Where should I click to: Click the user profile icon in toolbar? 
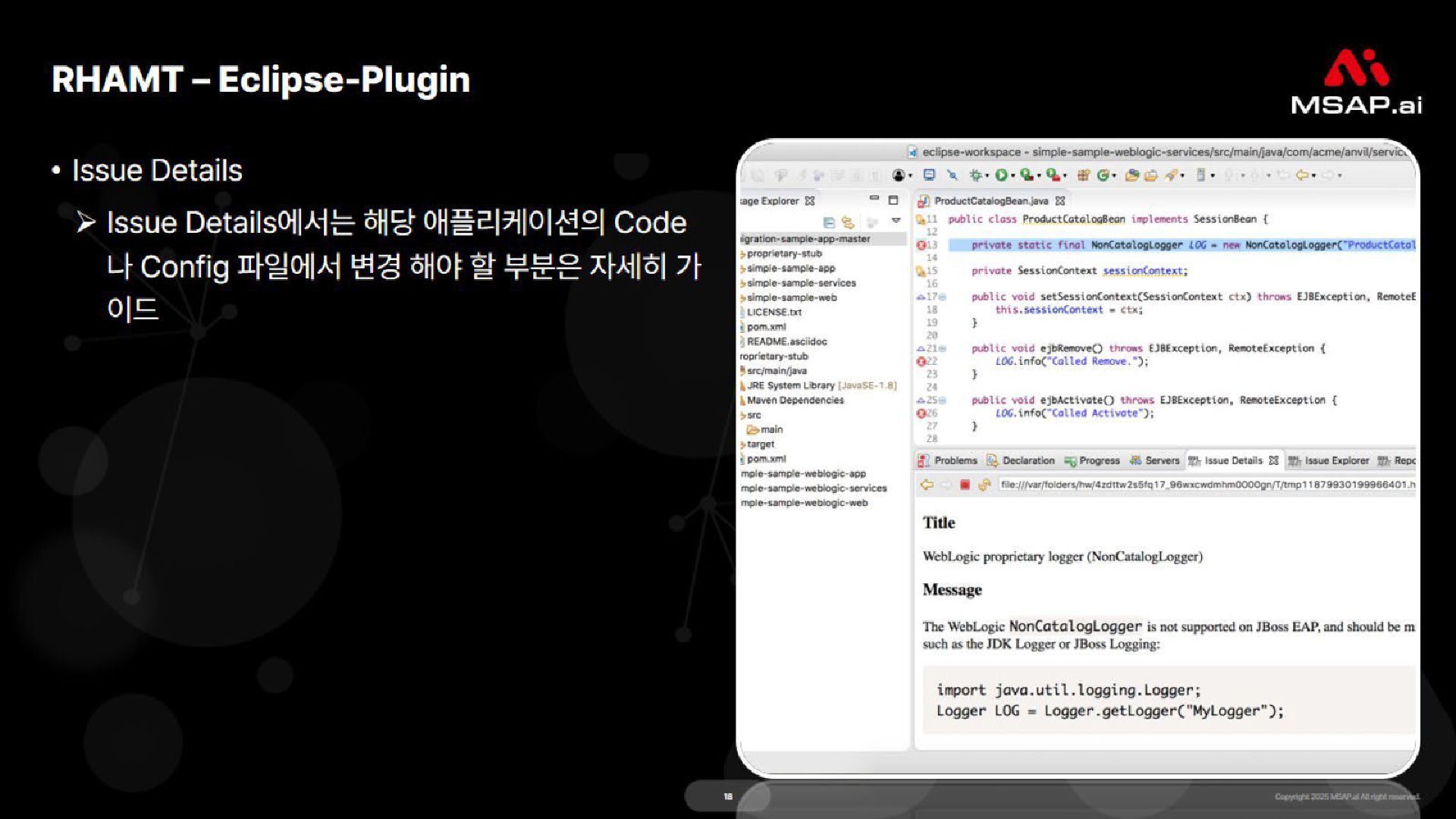tap(899, 175)
